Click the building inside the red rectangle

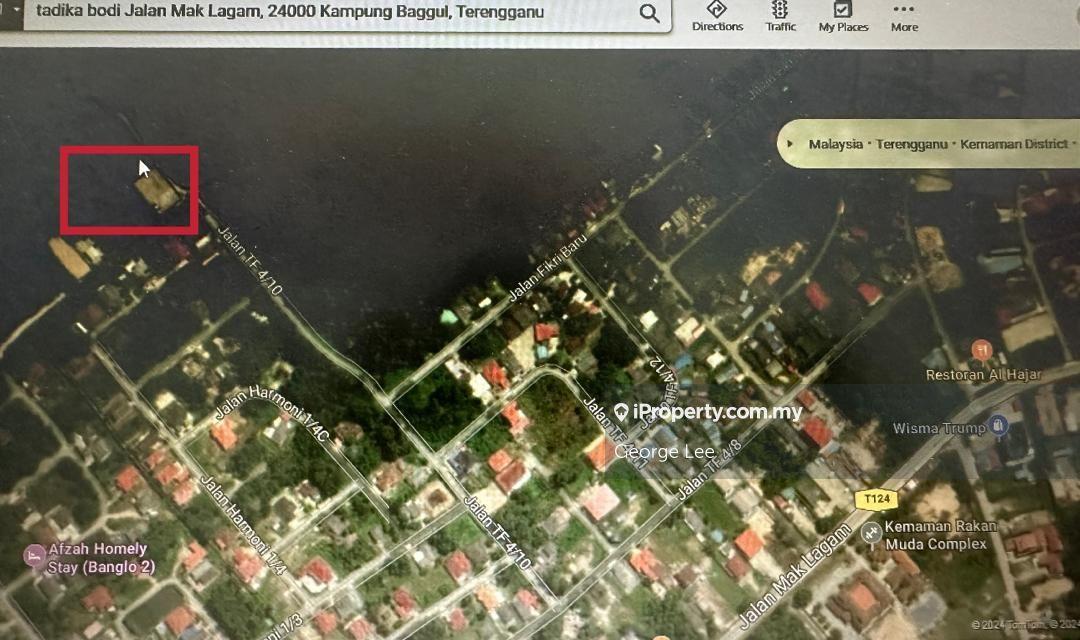158,189
